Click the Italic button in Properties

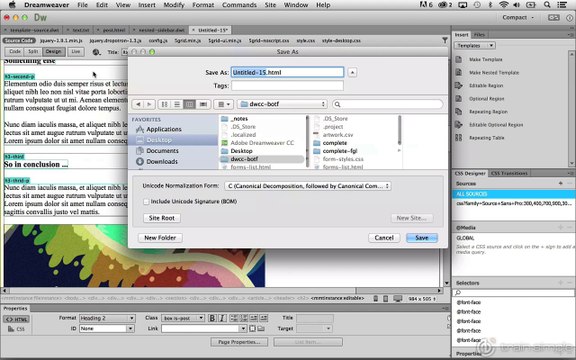point(222,318)
